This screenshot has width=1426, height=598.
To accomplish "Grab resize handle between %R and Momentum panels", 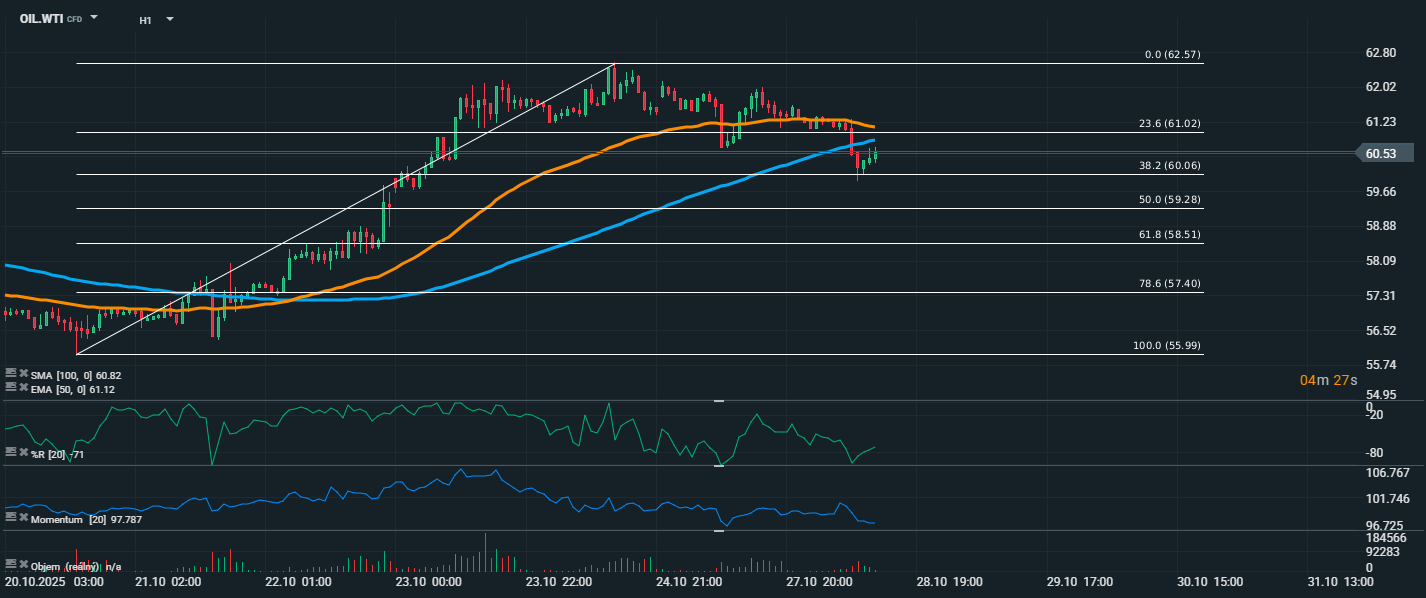I will pos(718,466).
